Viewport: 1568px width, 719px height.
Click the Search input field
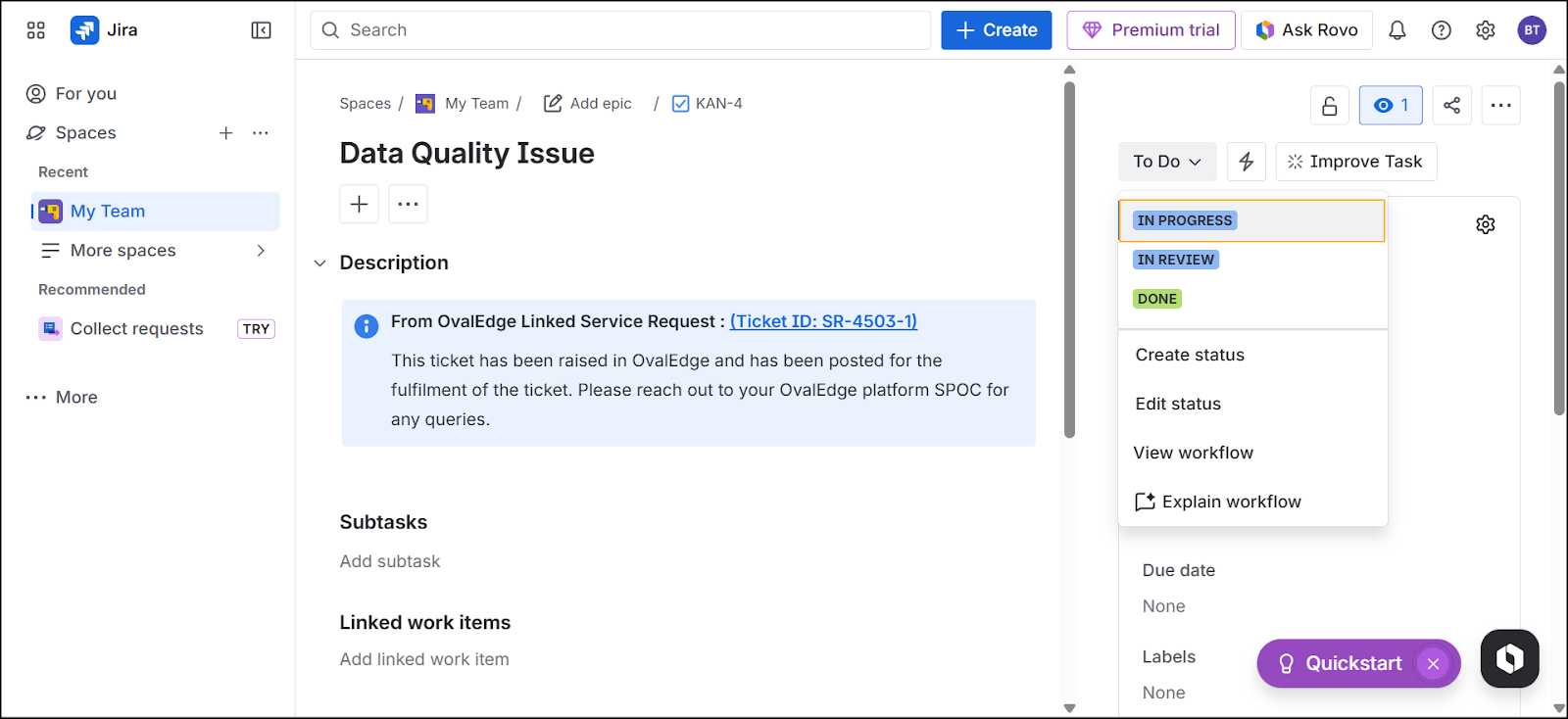620,30
